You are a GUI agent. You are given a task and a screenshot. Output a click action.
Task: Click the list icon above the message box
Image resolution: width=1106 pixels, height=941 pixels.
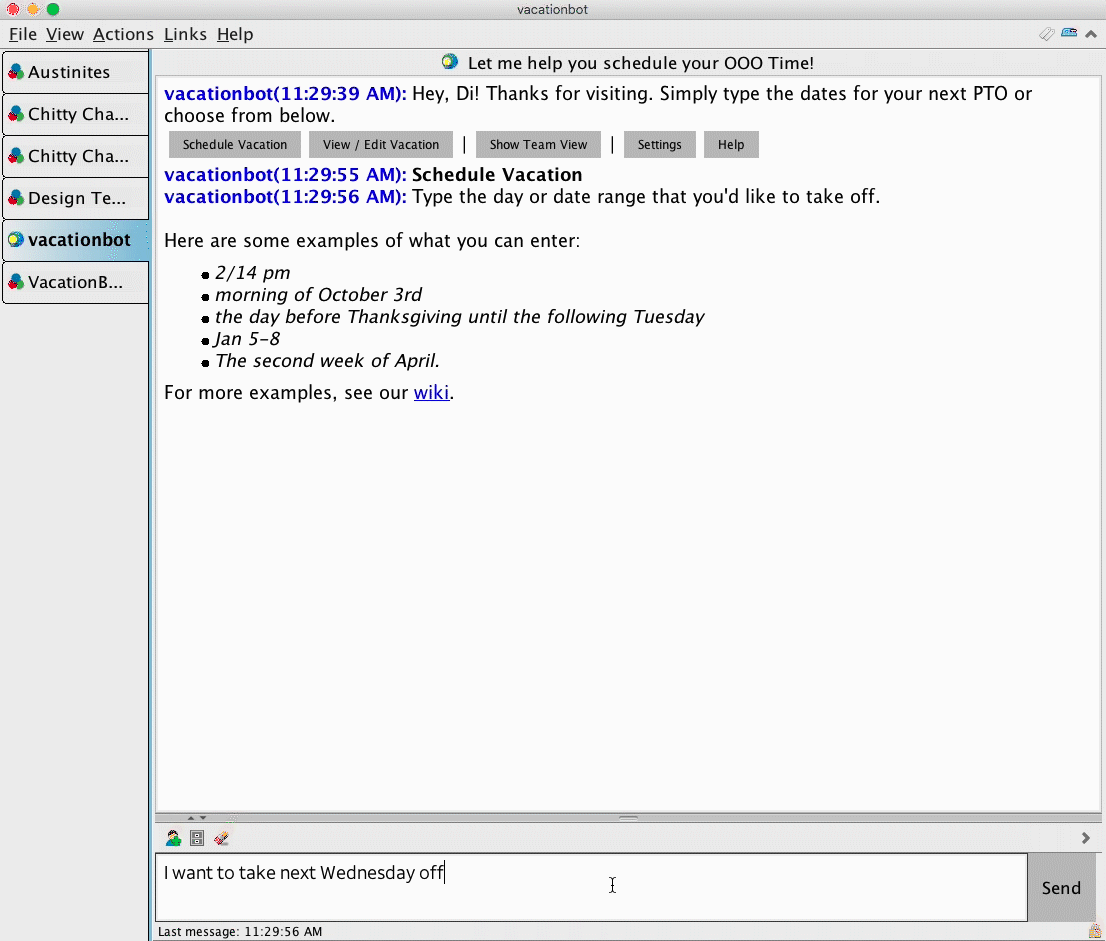point(198,838)
